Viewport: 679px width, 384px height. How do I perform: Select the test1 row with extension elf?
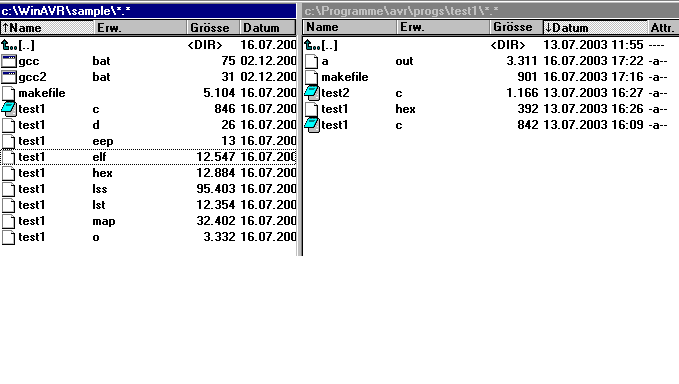(x=149, y=157)
